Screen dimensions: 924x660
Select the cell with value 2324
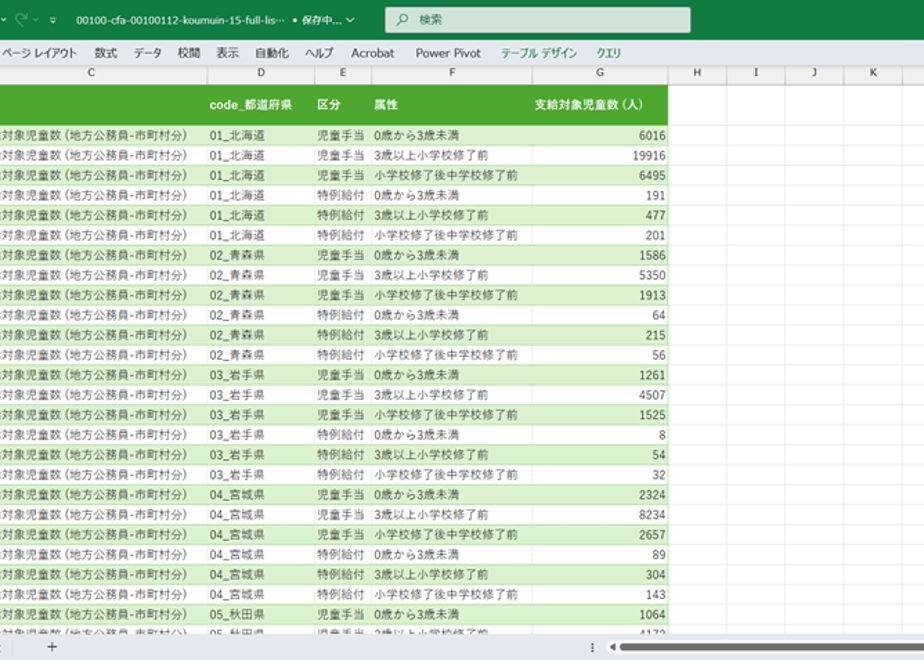point(600,495)
